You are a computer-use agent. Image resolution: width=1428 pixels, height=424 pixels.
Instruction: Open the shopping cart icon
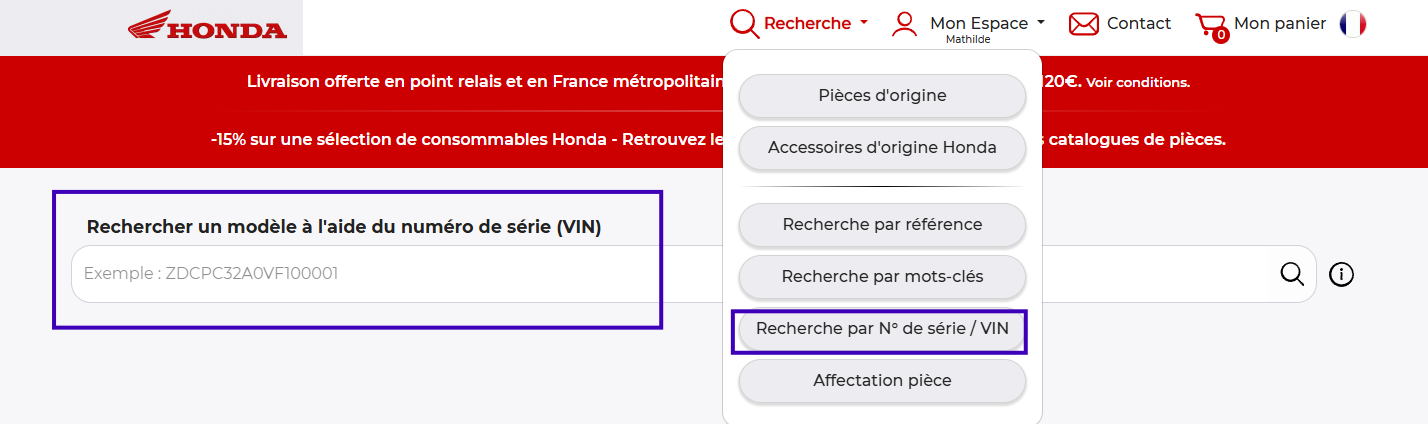tap(1210, 26)
